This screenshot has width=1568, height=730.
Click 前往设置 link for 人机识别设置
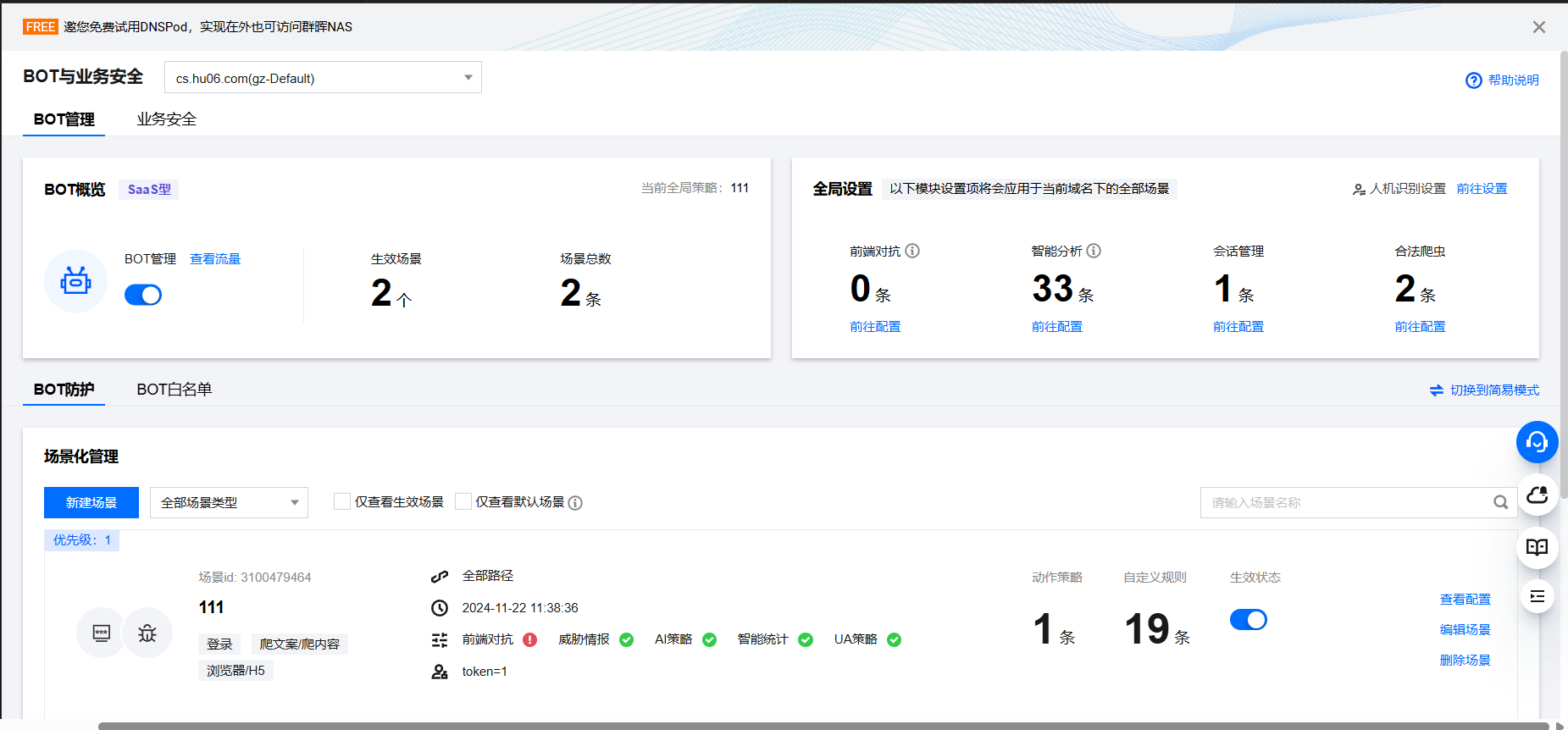click(1482, 189)
